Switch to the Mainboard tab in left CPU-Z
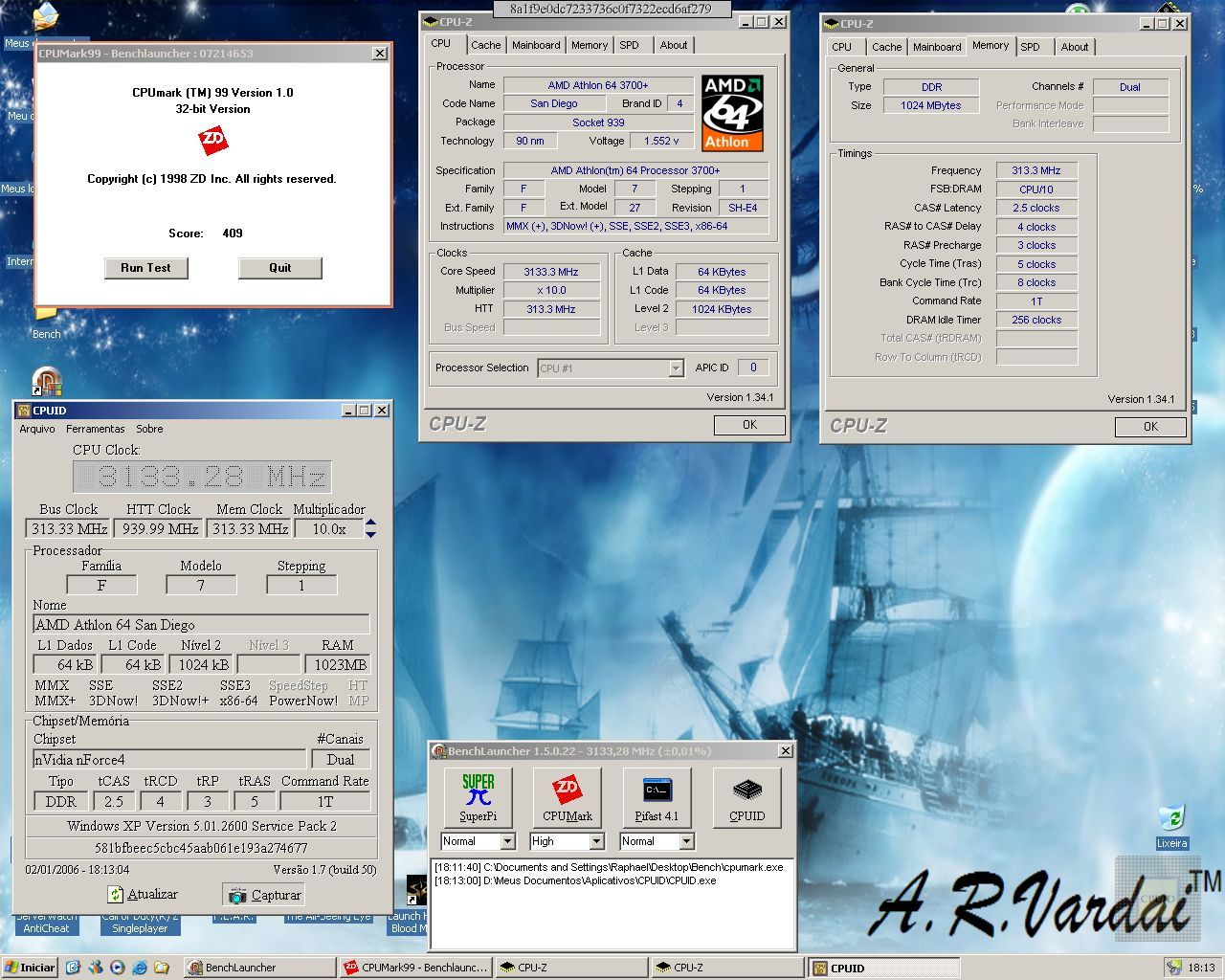 pyautogui.click(x=536, y=45)
